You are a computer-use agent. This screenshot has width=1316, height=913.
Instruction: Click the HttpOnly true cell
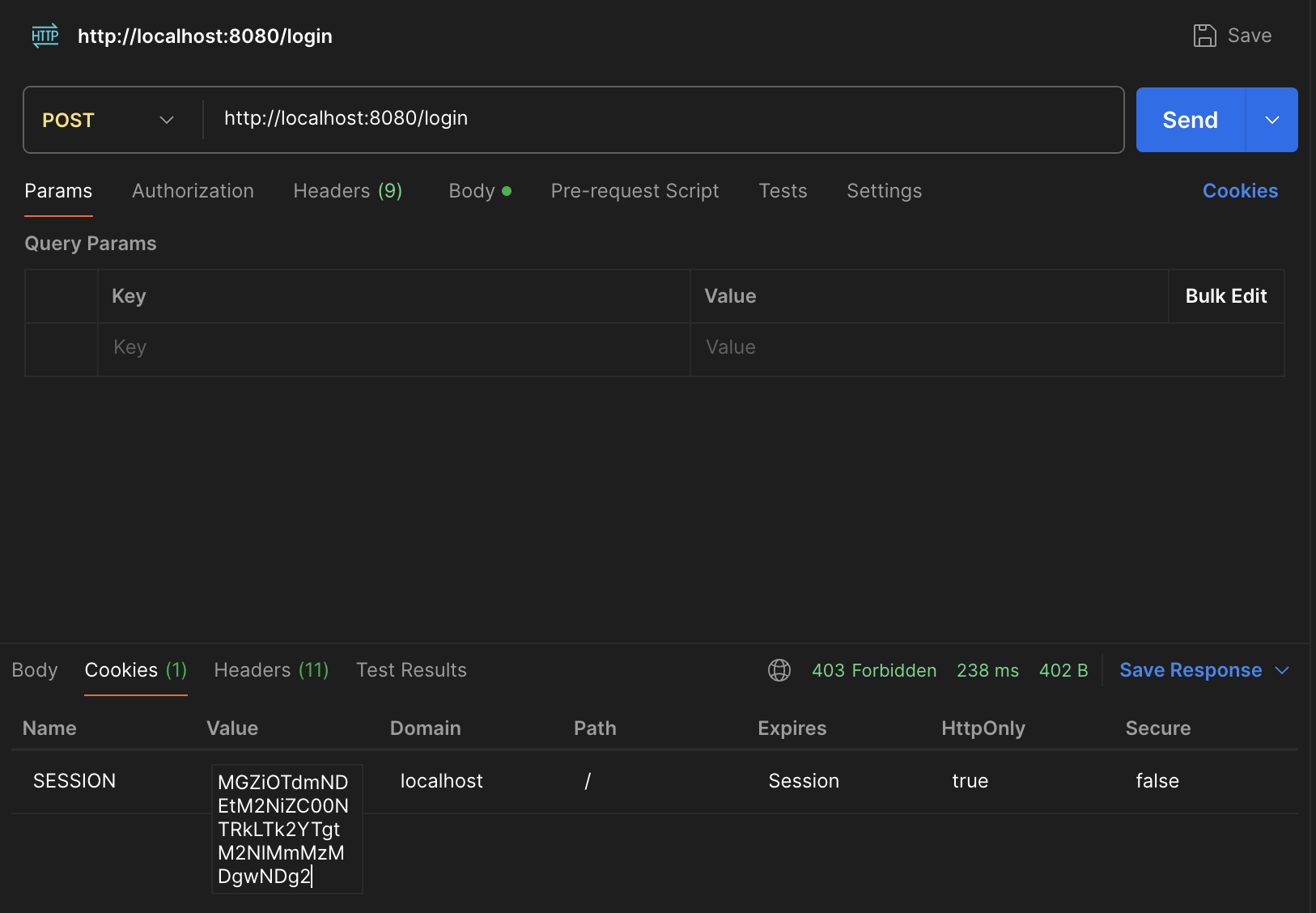[970, 781]
